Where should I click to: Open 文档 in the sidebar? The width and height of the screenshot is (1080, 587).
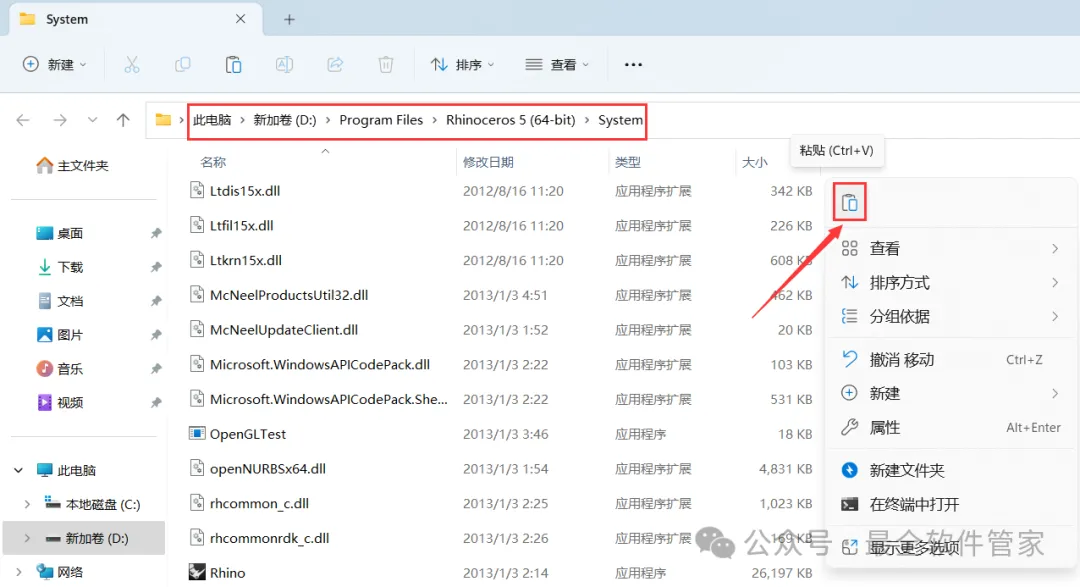tap(59, 301)
